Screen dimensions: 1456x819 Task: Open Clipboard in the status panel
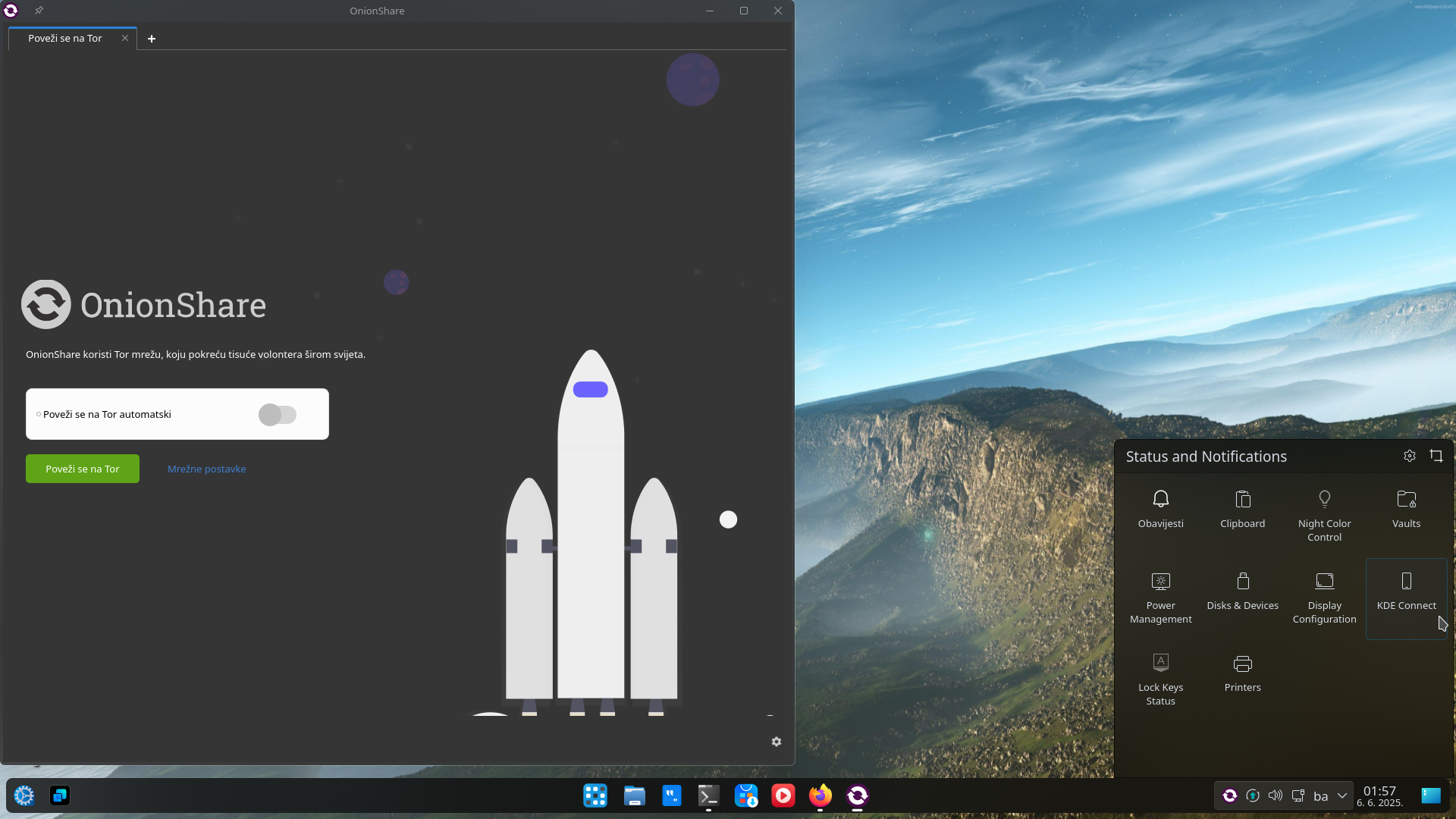tap(1243, 510)
